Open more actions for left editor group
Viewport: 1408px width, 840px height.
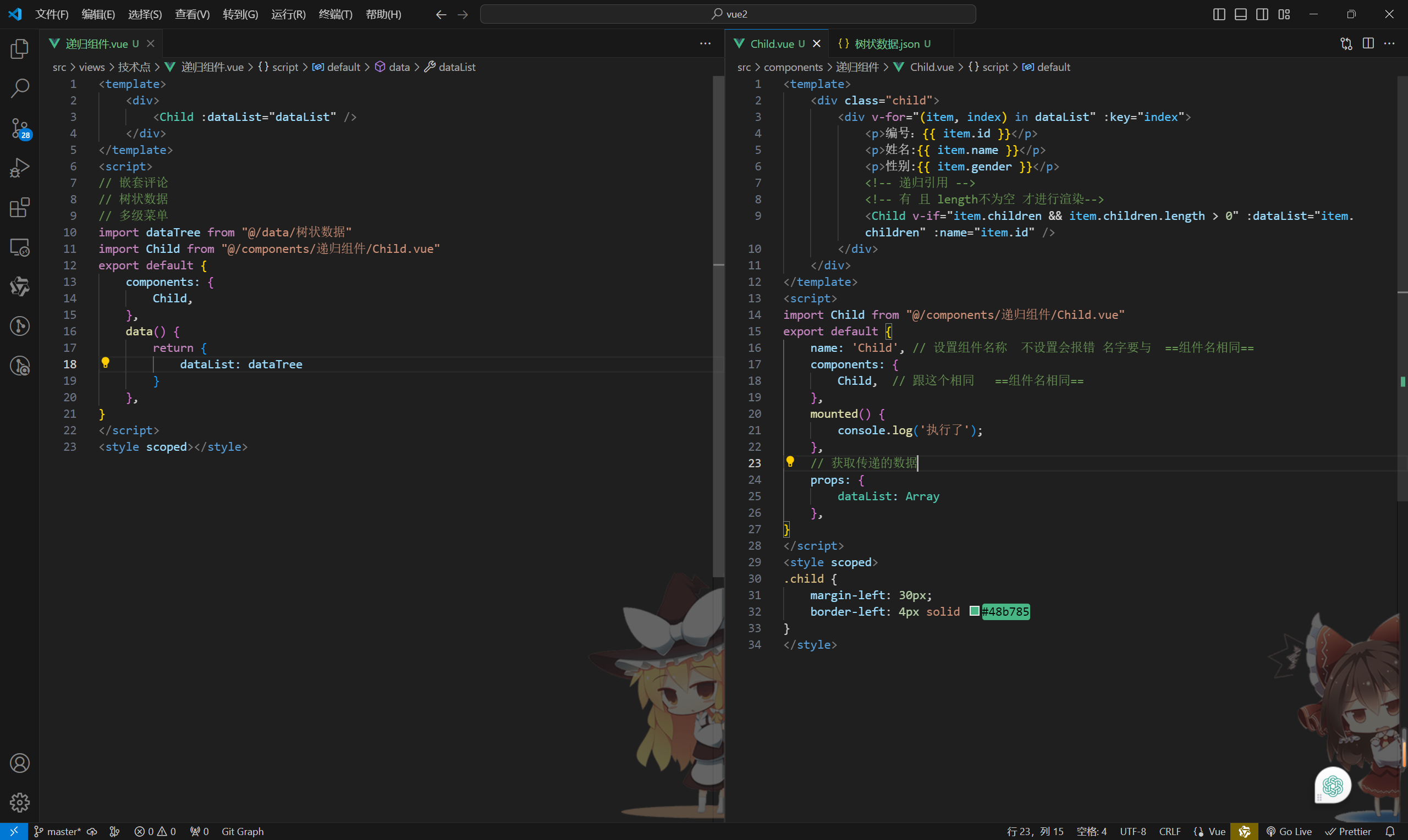[705, 43]
